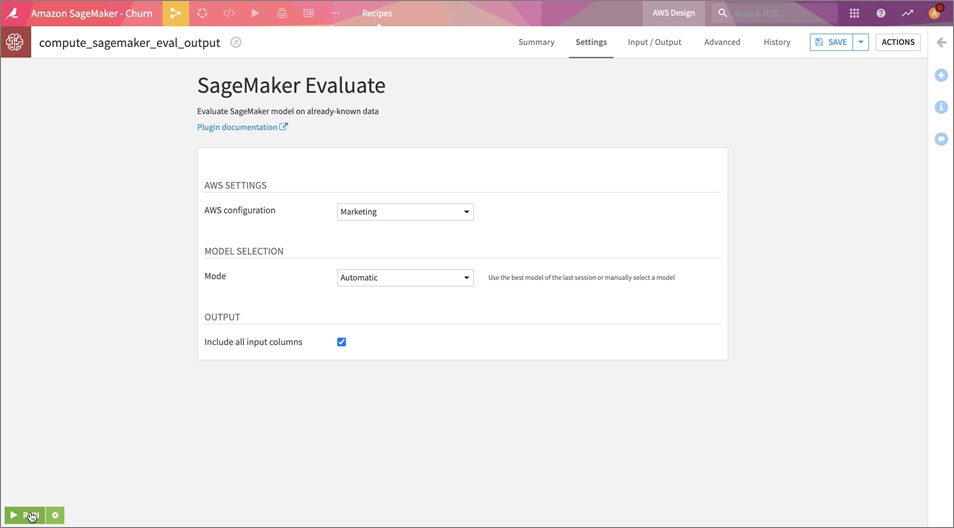Open the help question mark icon
954x528 pixels.
click(881, 13)
